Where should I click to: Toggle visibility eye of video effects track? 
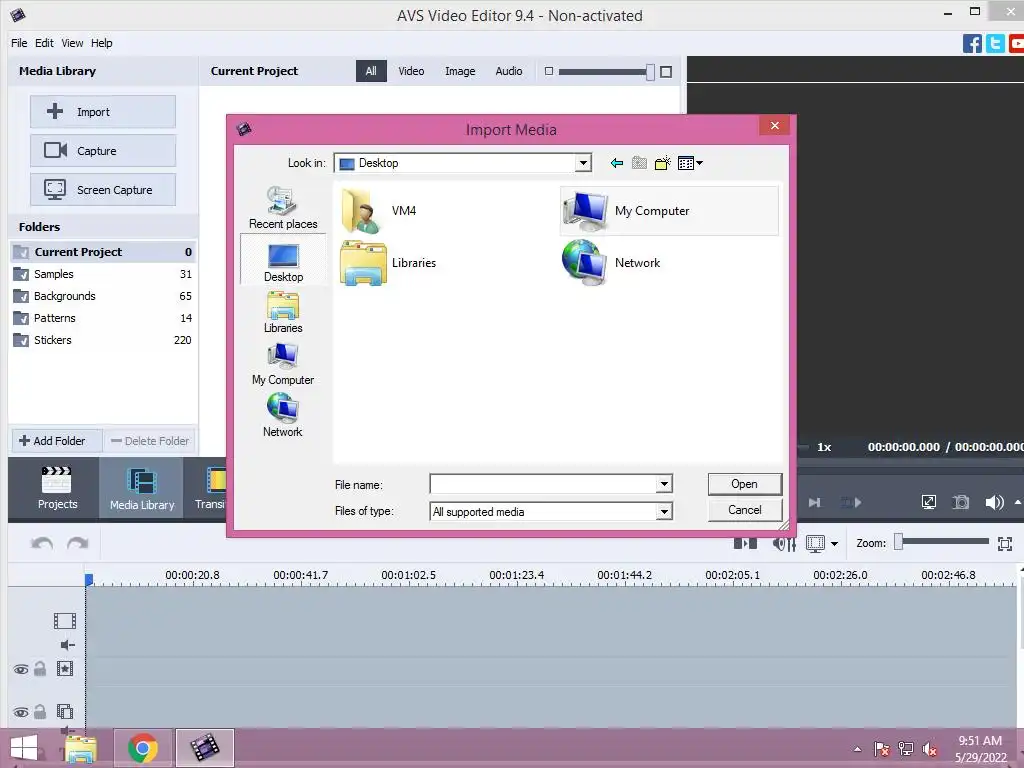pos(21,669)
